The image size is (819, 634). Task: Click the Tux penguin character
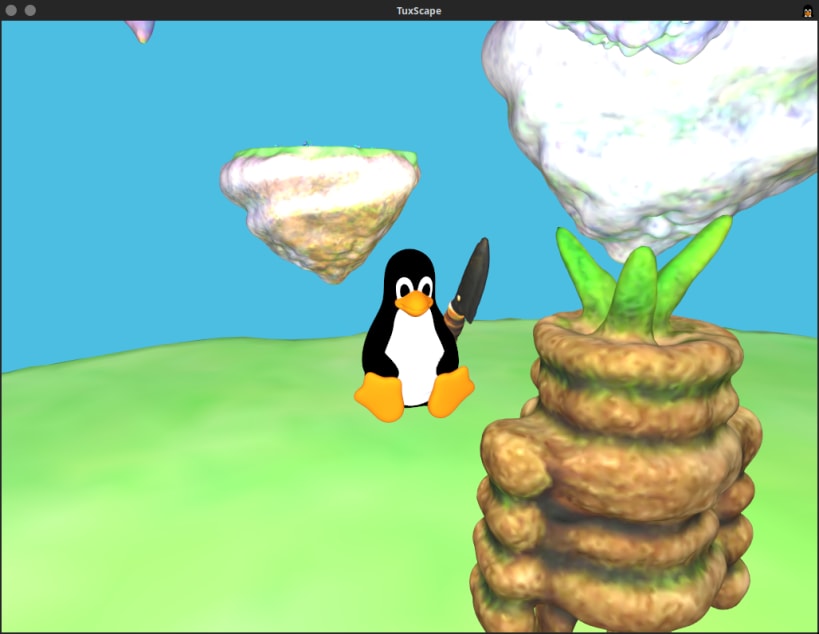(414, 335)
